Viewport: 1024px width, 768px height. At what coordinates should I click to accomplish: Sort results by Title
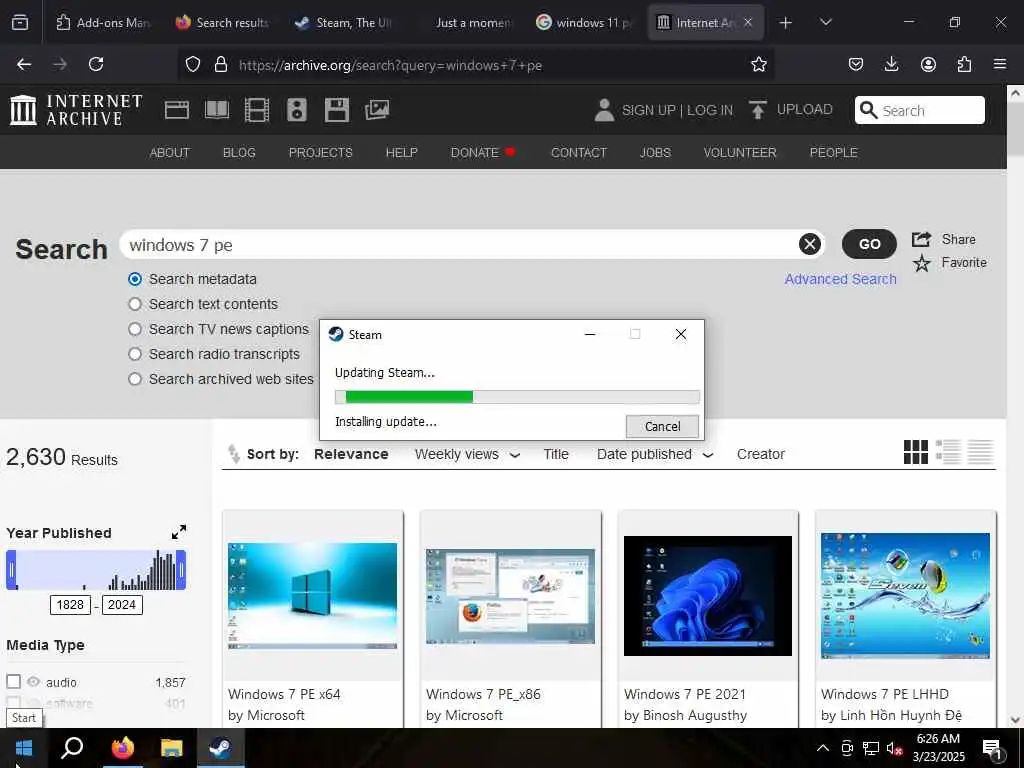pos(556,454)
